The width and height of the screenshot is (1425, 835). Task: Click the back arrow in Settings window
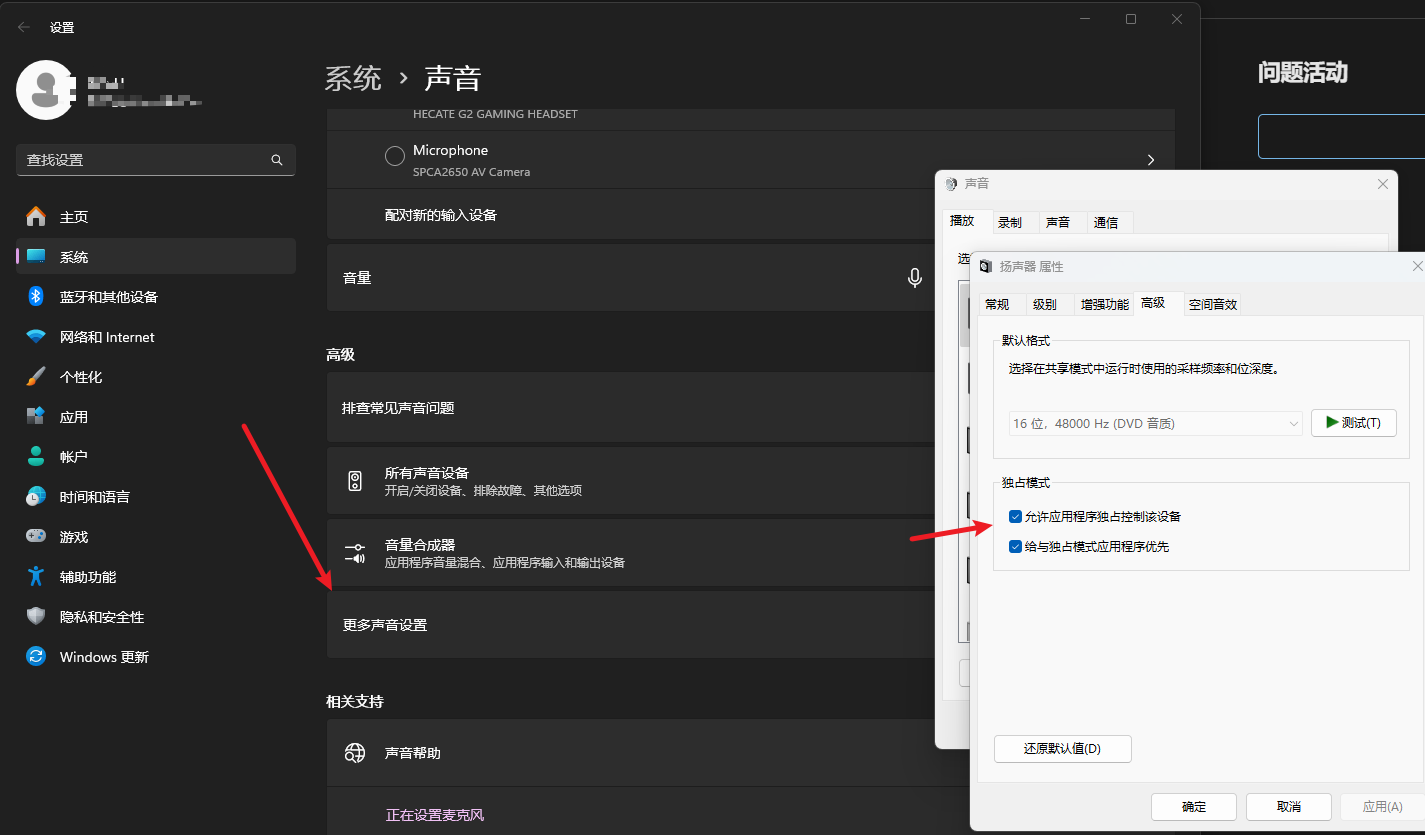click(x=24, y=27)
